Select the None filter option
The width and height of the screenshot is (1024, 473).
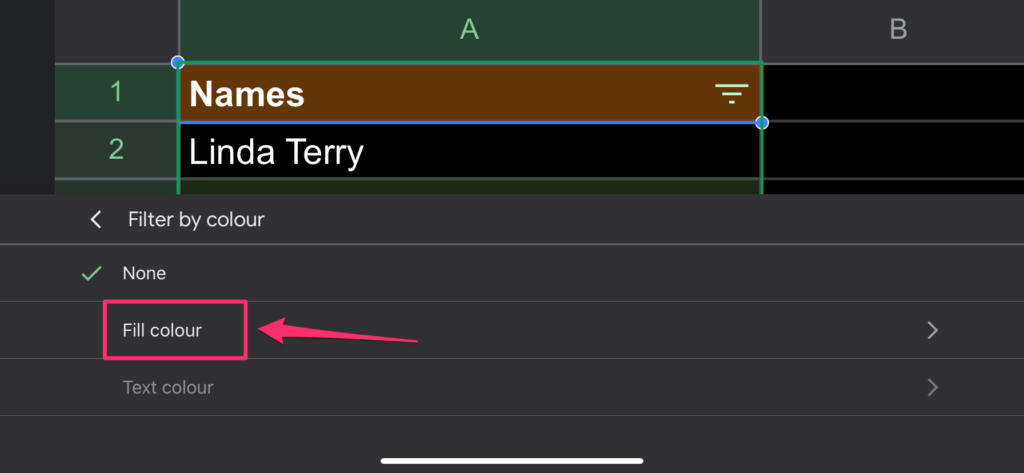pyautogui.click(x=512, y=273)
